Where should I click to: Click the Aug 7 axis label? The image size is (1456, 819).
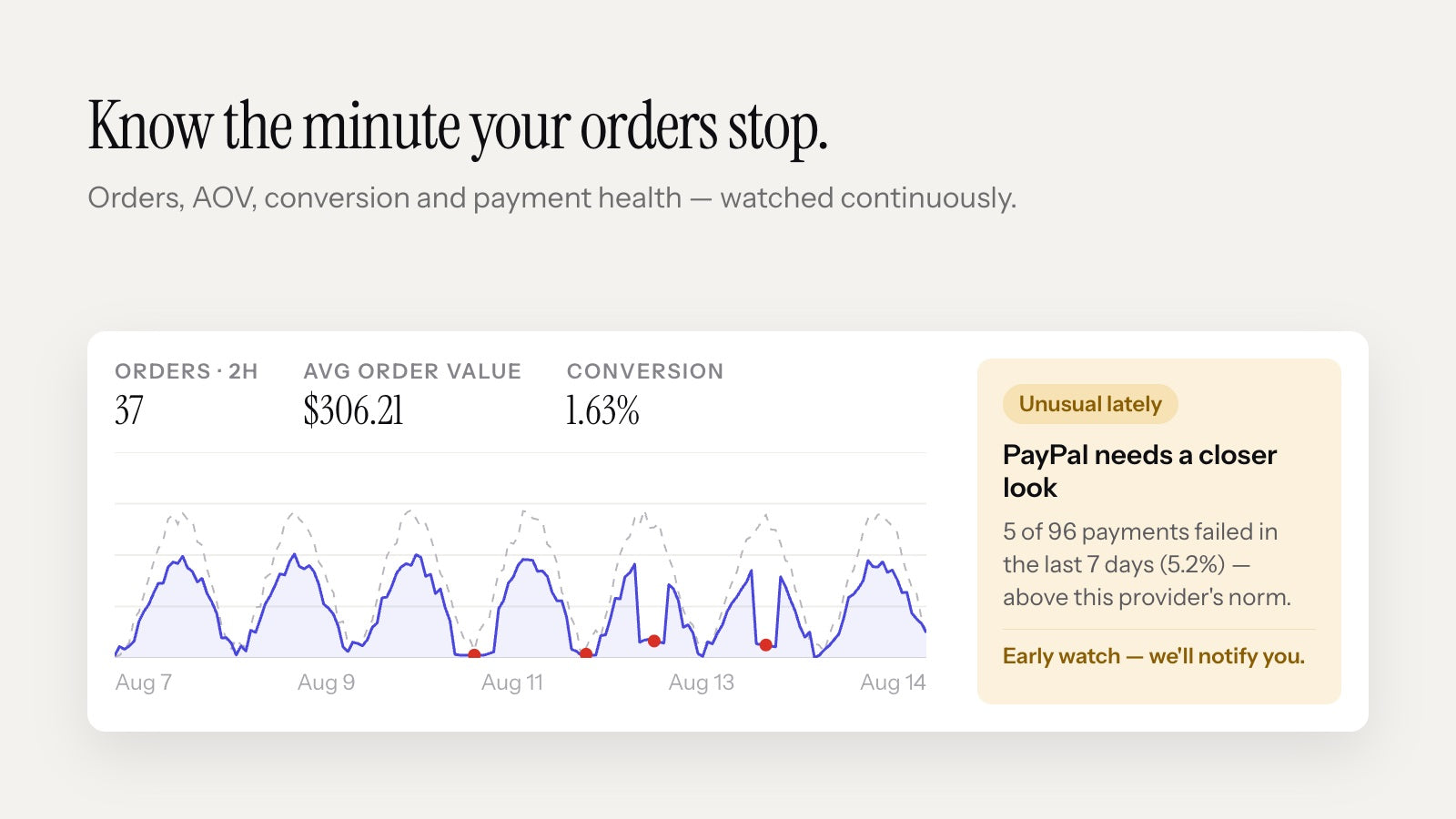pyautogui.click(x=144, y=682)
